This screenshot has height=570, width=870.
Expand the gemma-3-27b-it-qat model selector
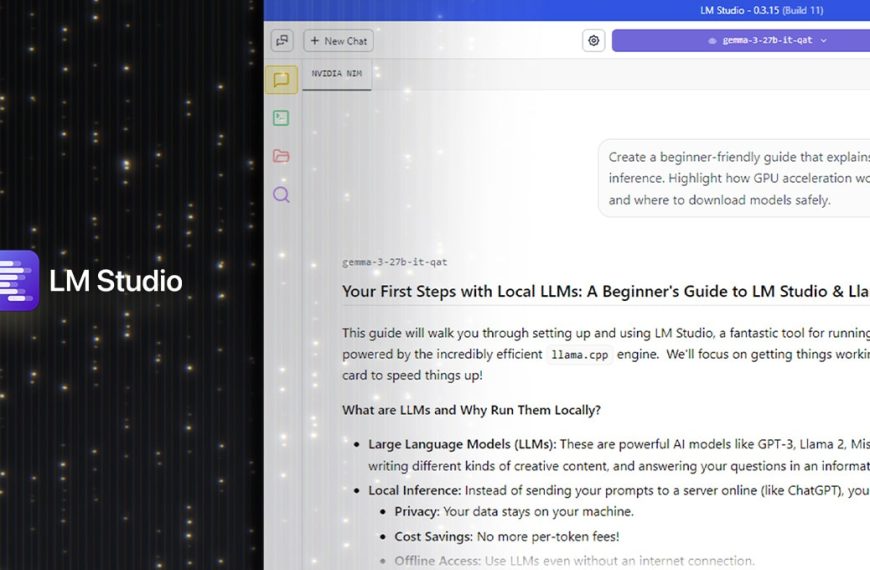[740, 41]
